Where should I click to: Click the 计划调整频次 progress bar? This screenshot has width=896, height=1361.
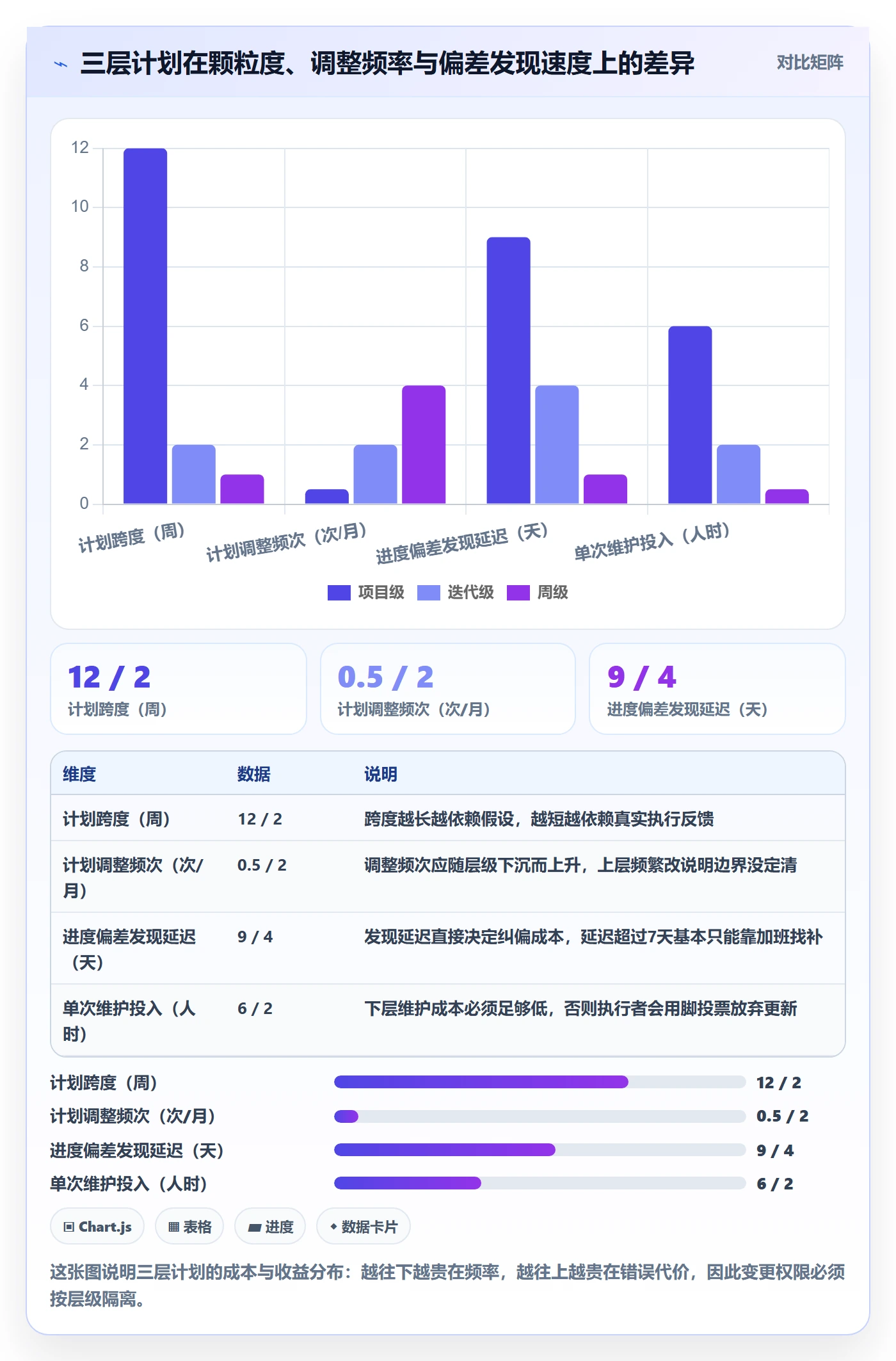[x=540, y=1116]
